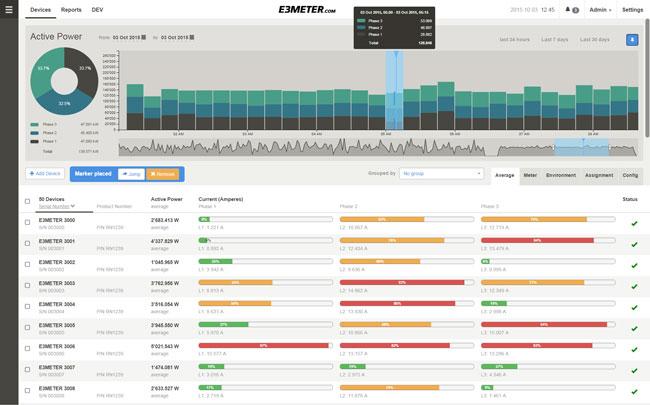Open the Reports tab
The height and width of the screenshot is (405, 650).
[71, 10]
